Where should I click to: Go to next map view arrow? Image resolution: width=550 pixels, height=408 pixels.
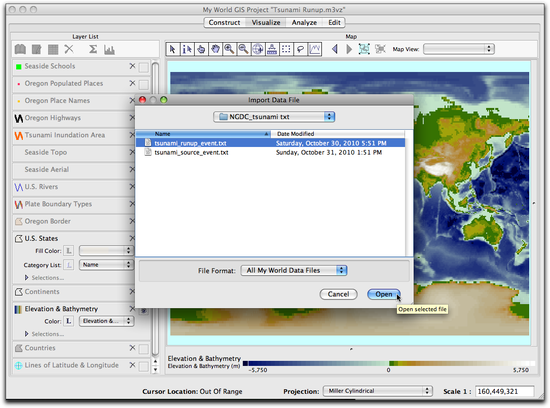pos(349,49)
